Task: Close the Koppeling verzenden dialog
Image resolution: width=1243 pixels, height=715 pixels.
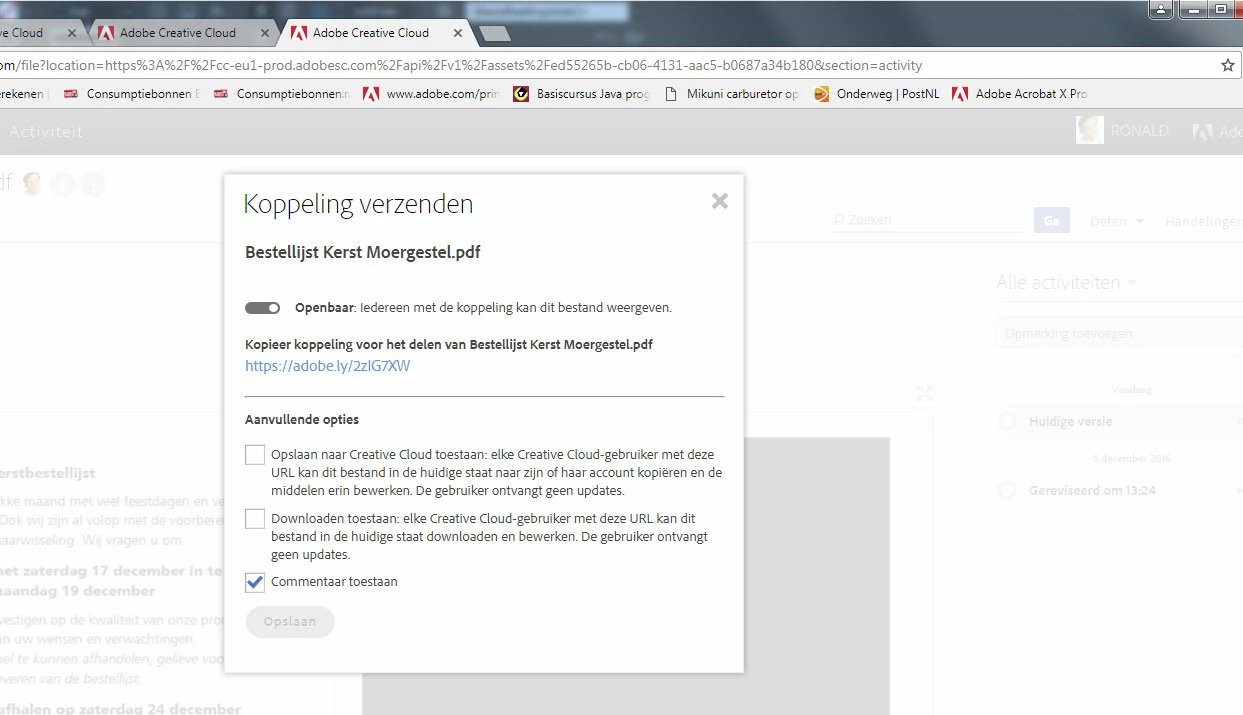Action: tap(719, 201)
